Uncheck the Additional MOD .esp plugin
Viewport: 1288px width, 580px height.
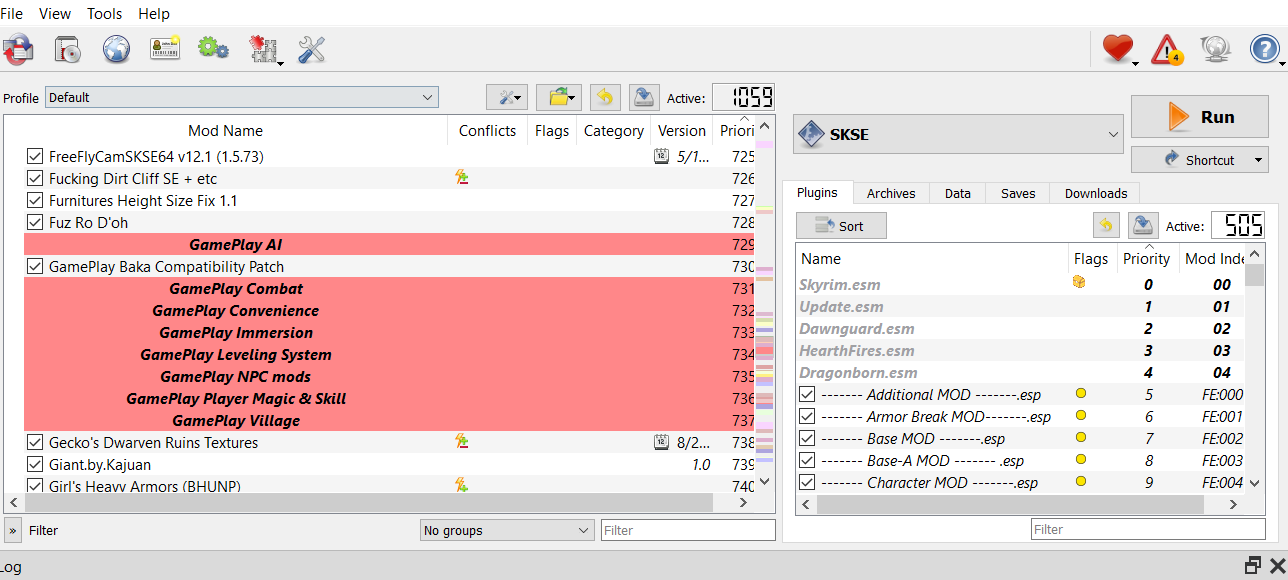point(807,394)
